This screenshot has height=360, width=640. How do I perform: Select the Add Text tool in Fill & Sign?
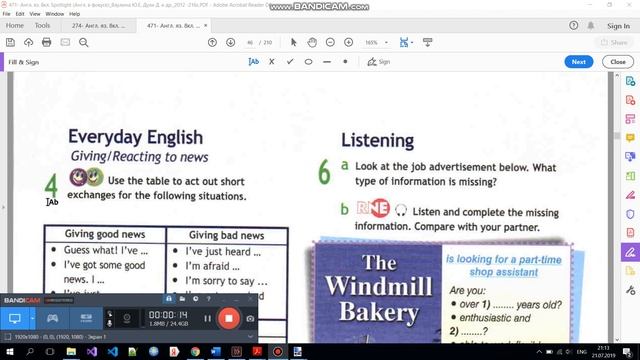[253, 62]
